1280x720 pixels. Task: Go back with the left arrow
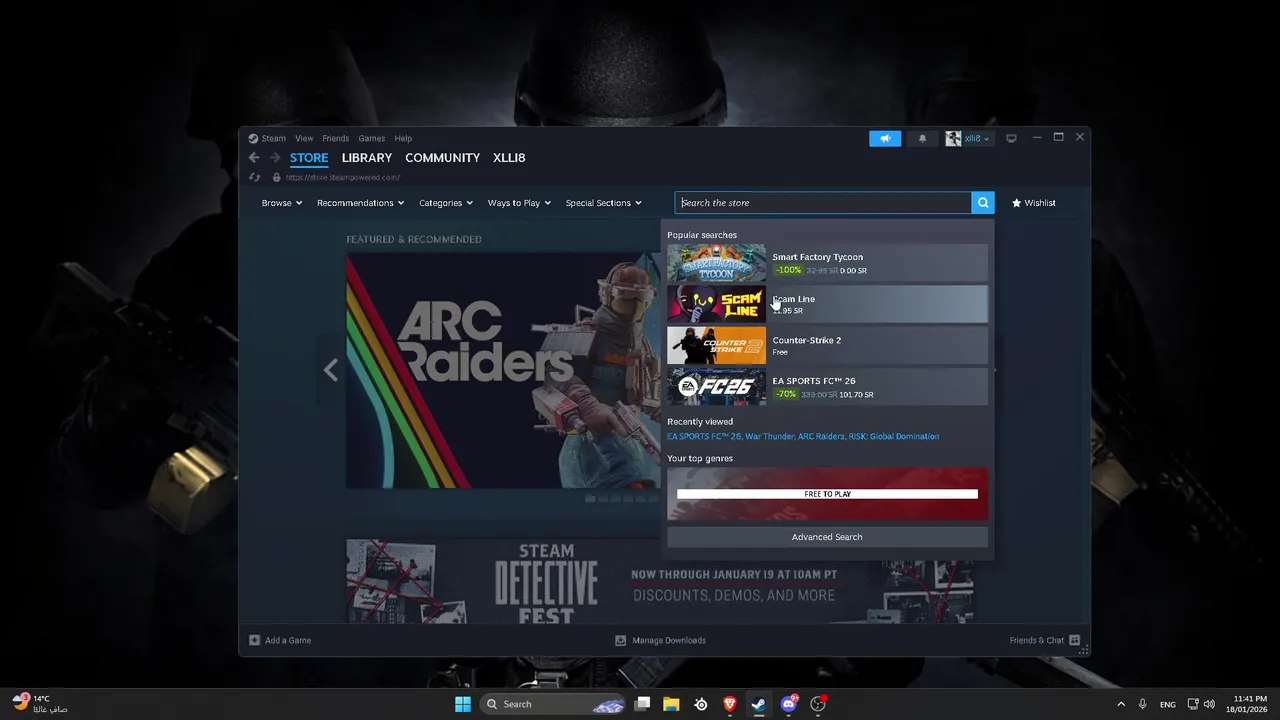[254, 158]
